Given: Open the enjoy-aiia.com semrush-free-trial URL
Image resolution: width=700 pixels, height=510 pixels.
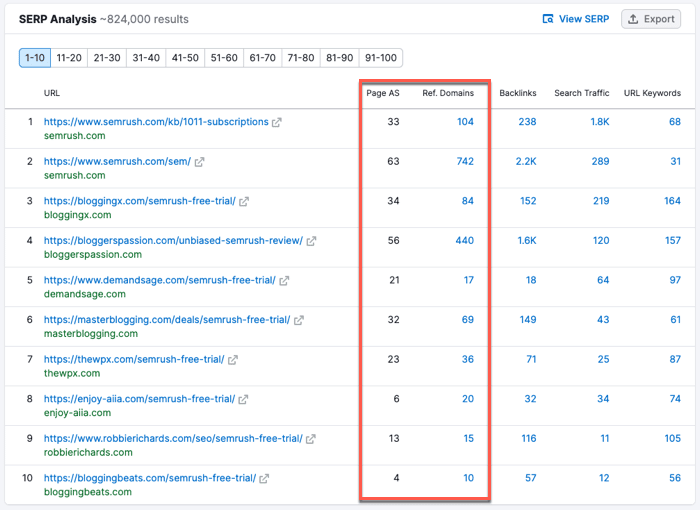Looking at the screenshot, I should click(139, 399).
